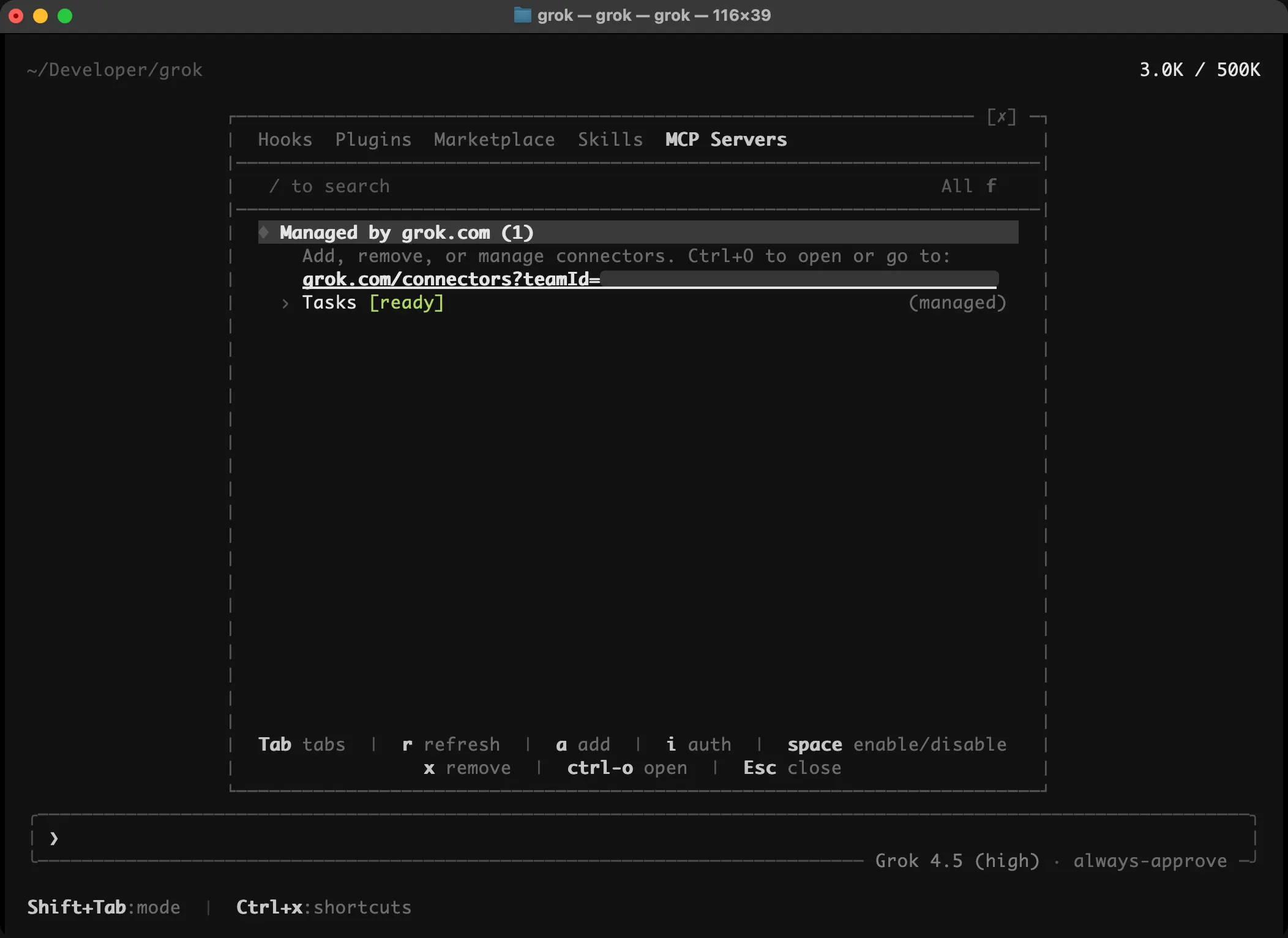Click the MCP Servers tab
Image resolution: width=1288 pixels, height=938 pixels.
[726, 140]
